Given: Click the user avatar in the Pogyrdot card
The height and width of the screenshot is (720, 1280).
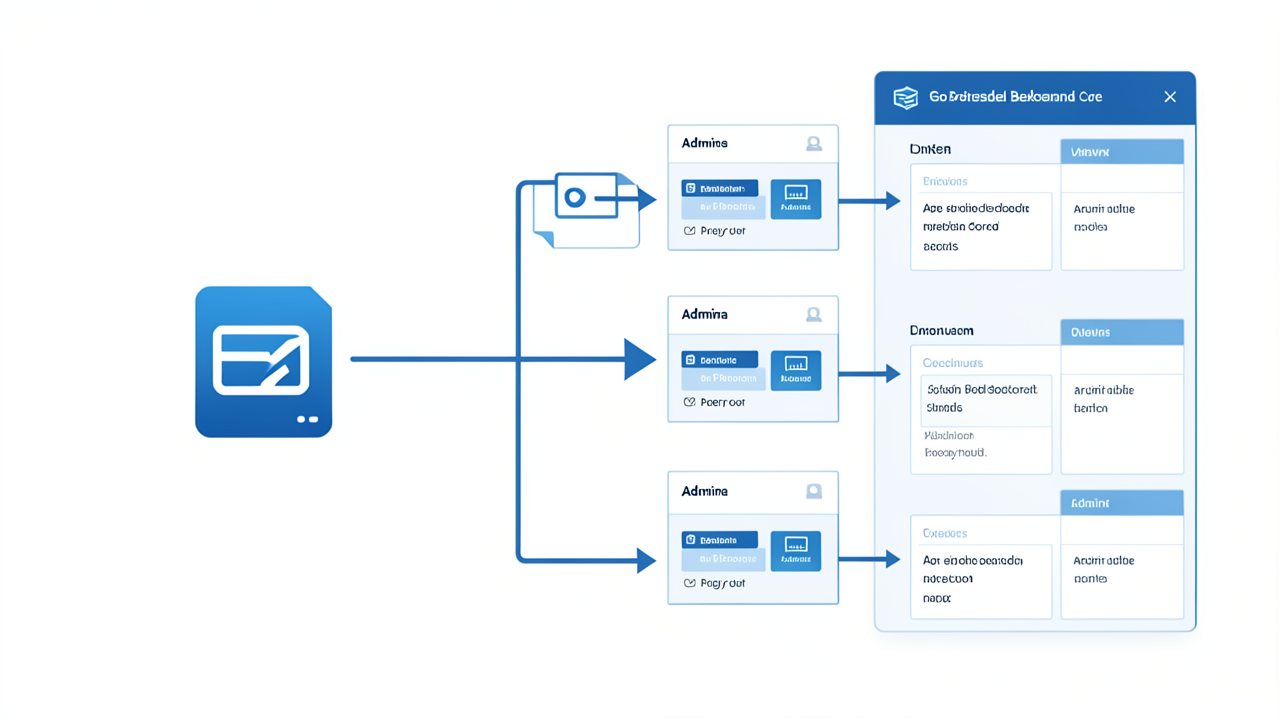Looking at the screenshot, I should pyautogui.click(x=814, y=491).
